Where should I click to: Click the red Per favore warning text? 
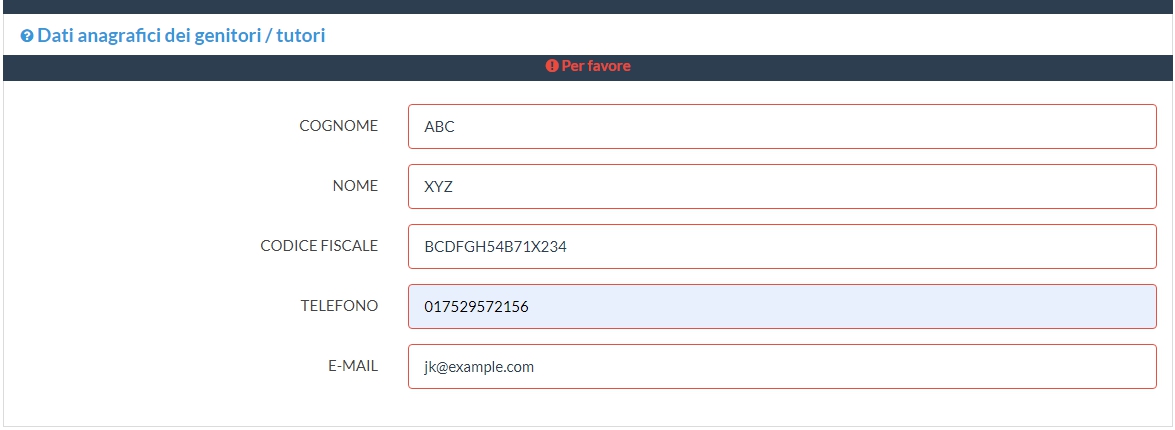tap(596, 66)
